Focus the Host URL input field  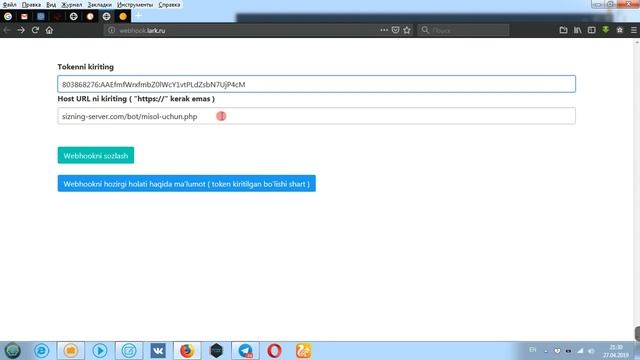coord(316,116)
